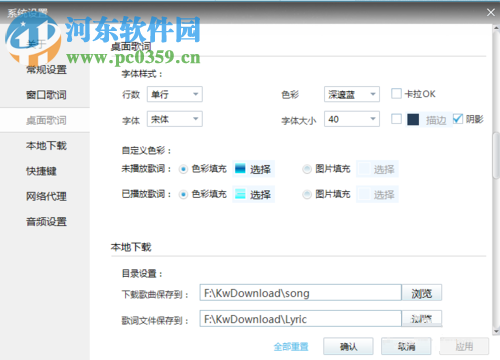Click the scrollbar down arrow

496,331
